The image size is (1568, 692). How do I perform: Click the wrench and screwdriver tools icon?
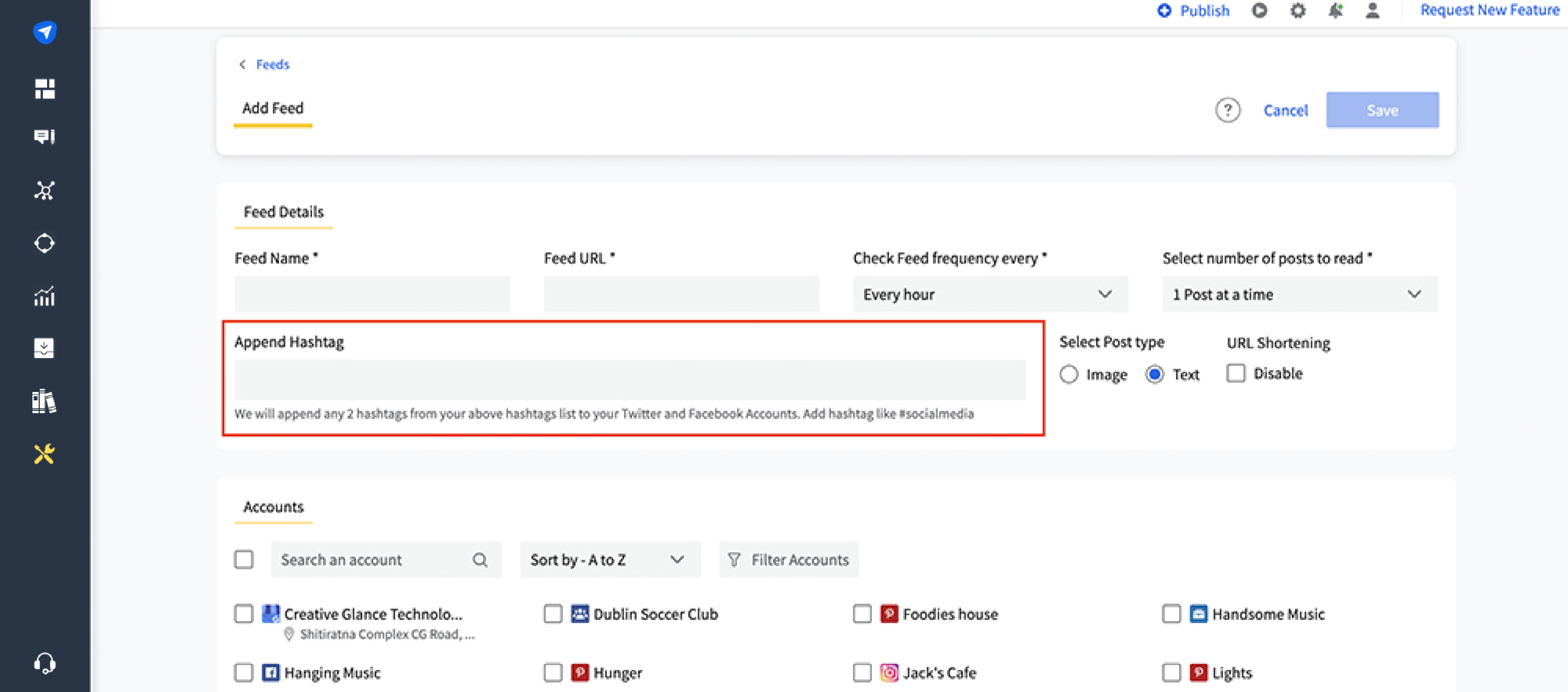(44, 454)
